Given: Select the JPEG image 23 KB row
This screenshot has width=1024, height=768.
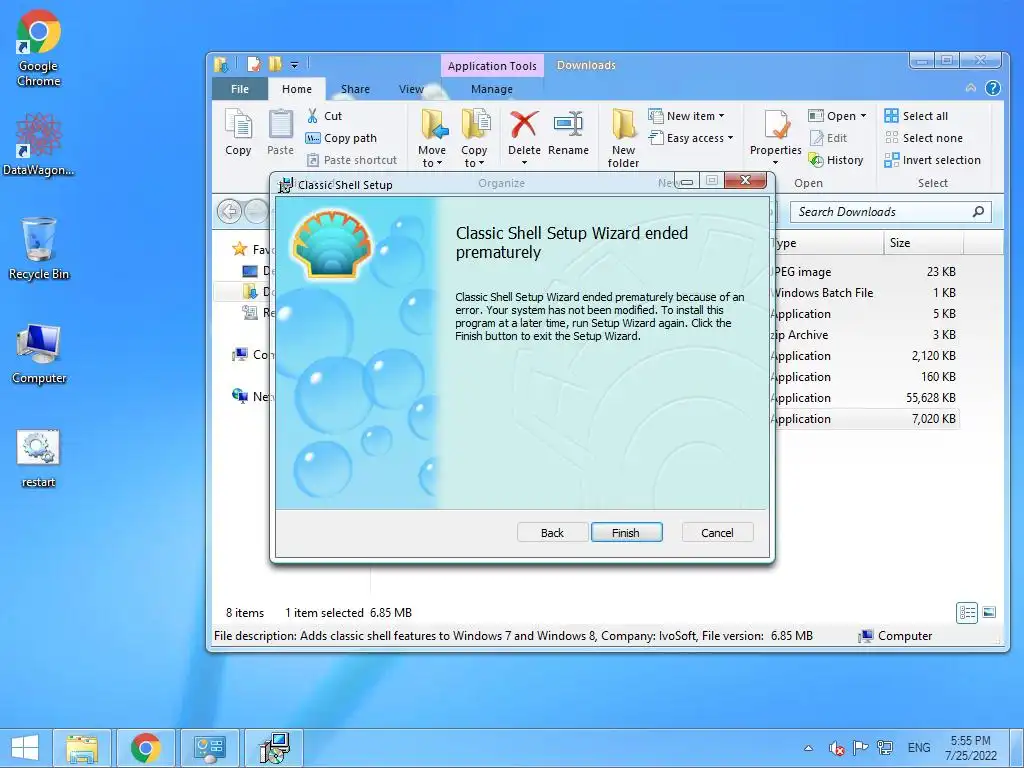Looking at the screenshot, I should (x=865, y=272).
